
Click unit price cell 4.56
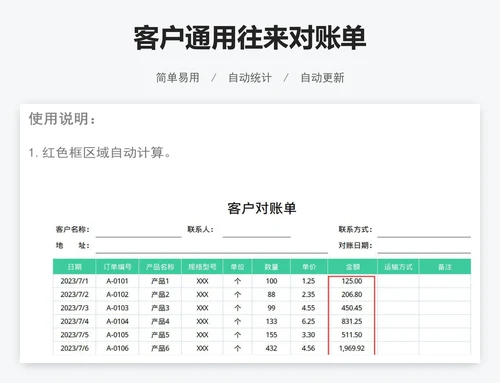[309, 348]
